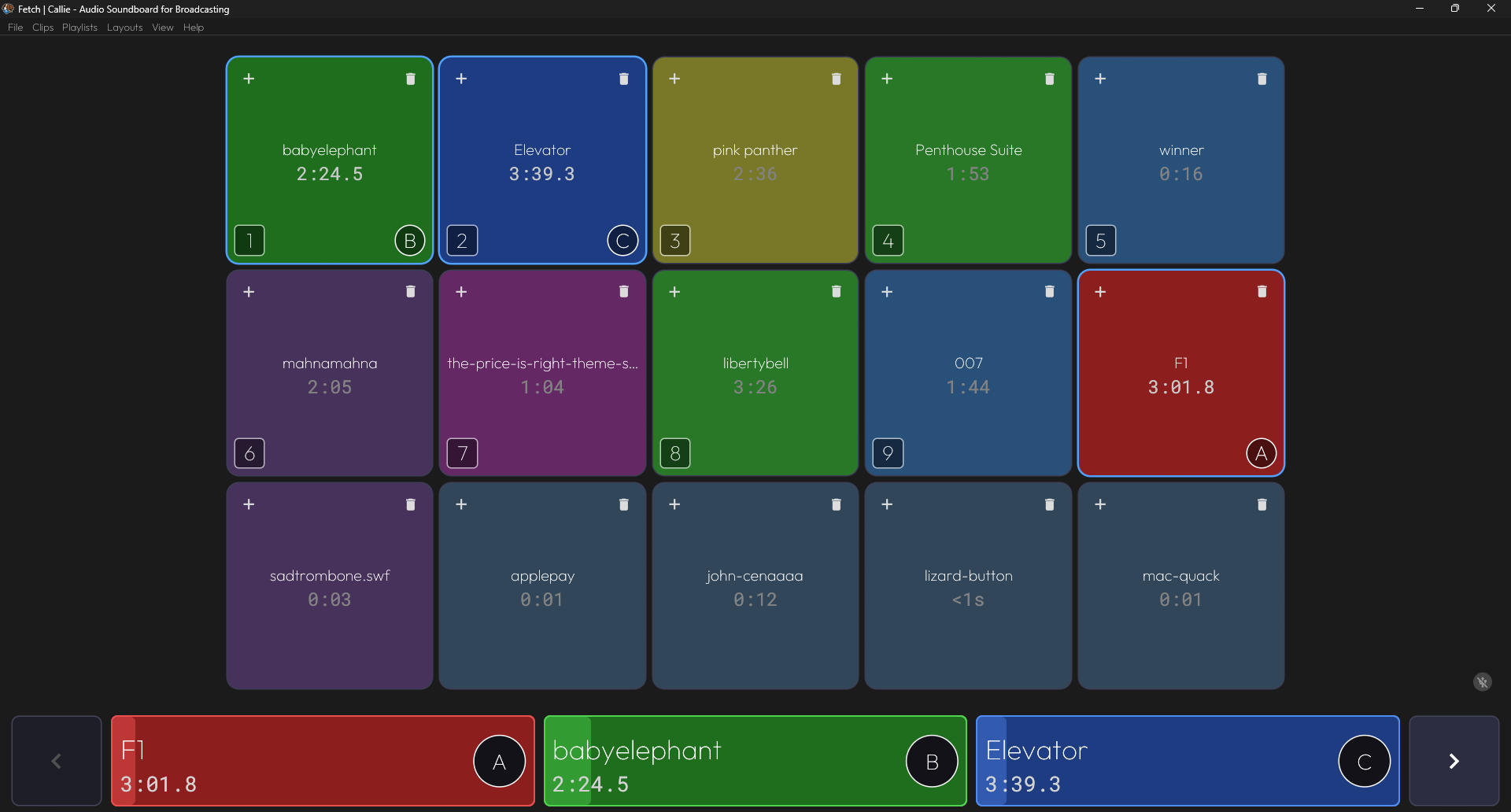Open the Layouts menu
The image size is (1511, 812).
(124, 27)
